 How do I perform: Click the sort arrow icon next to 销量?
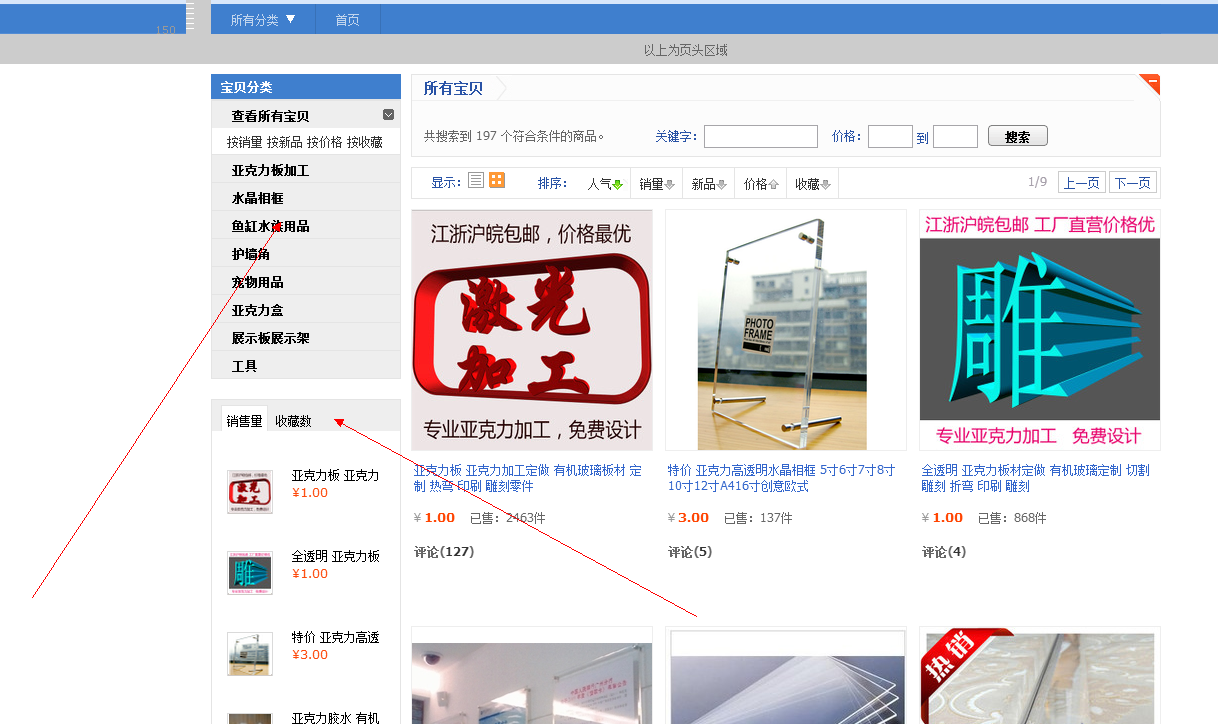670,182
